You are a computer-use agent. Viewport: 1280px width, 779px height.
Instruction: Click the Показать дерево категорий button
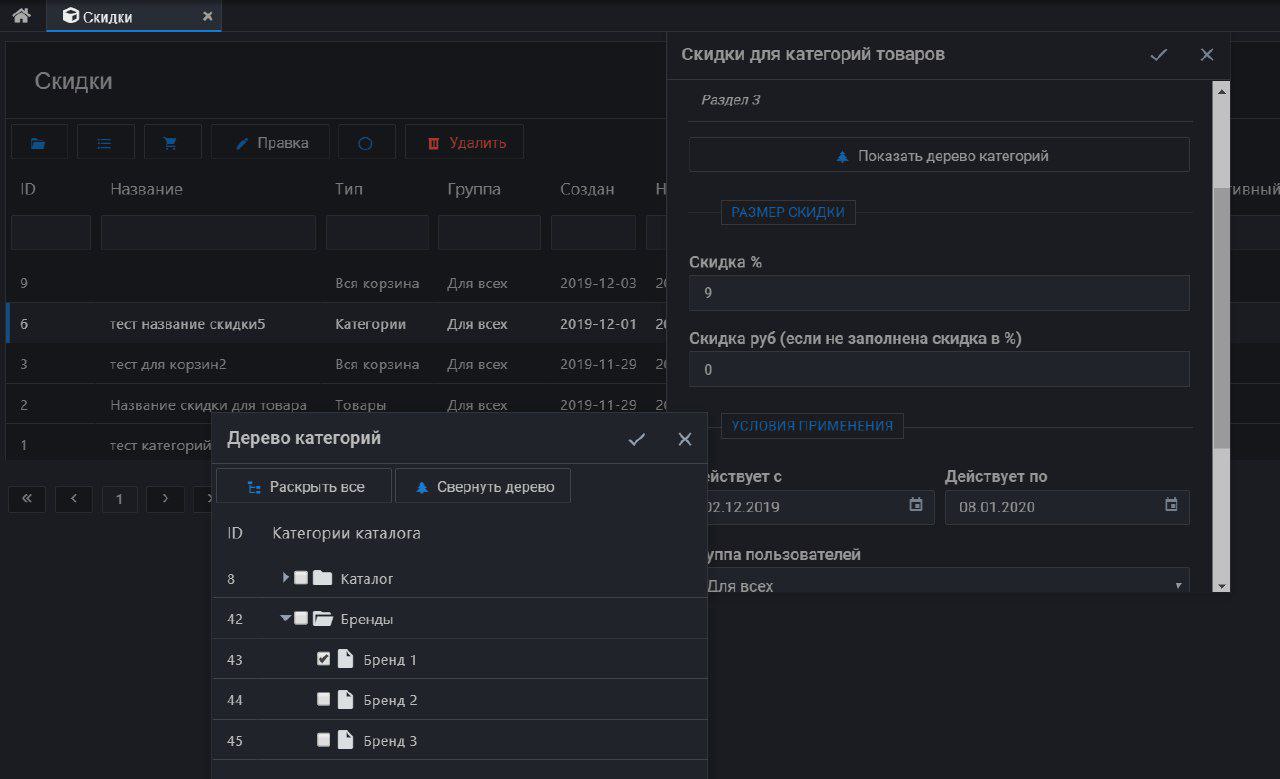[939, 155]
